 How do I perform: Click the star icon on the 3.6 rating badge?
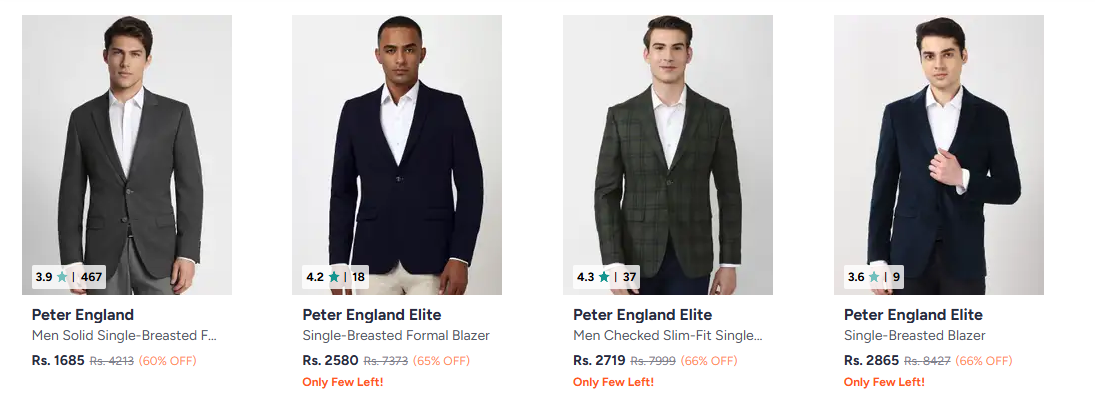point(874,277)
